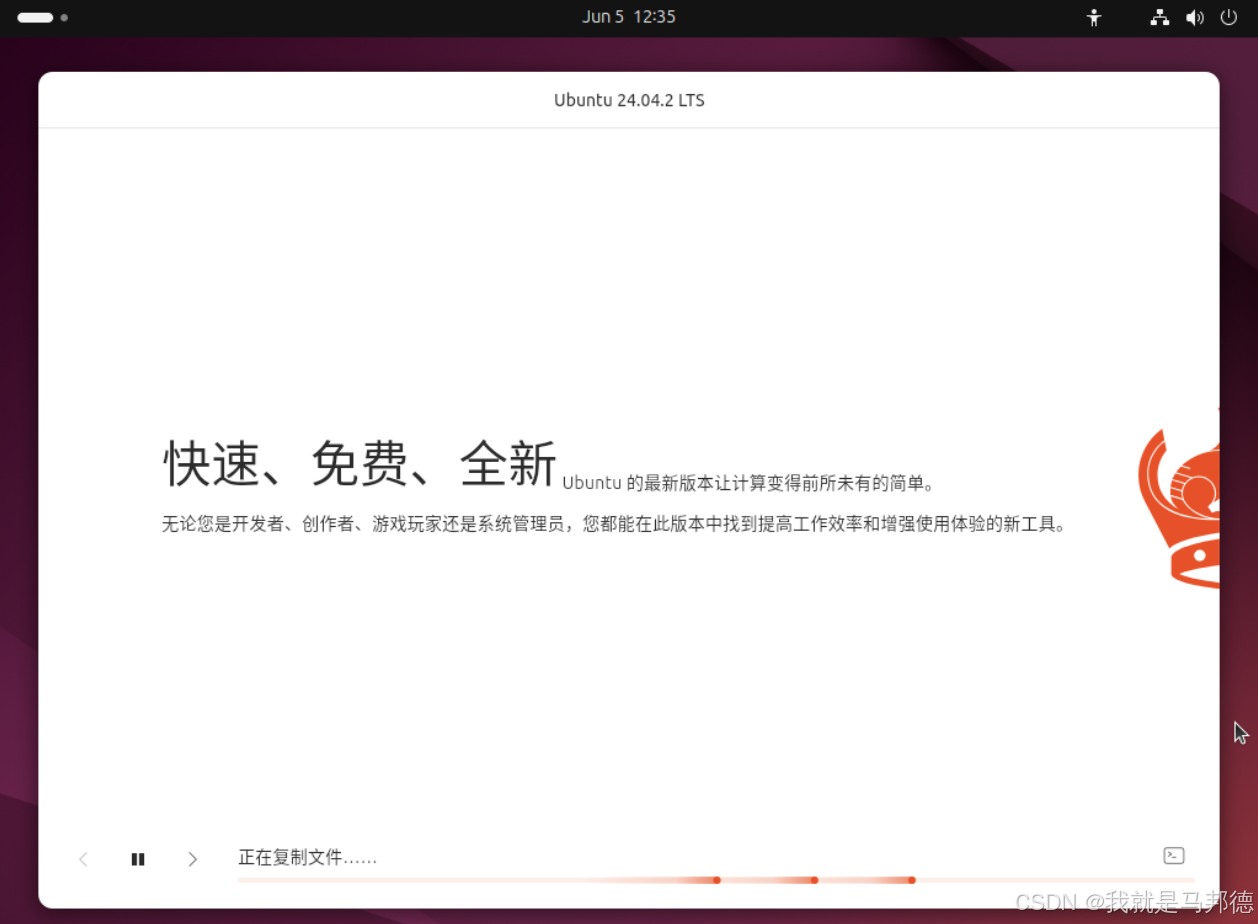Open the accessibility menu in top bar
1258x924 pixels.
1094,17
